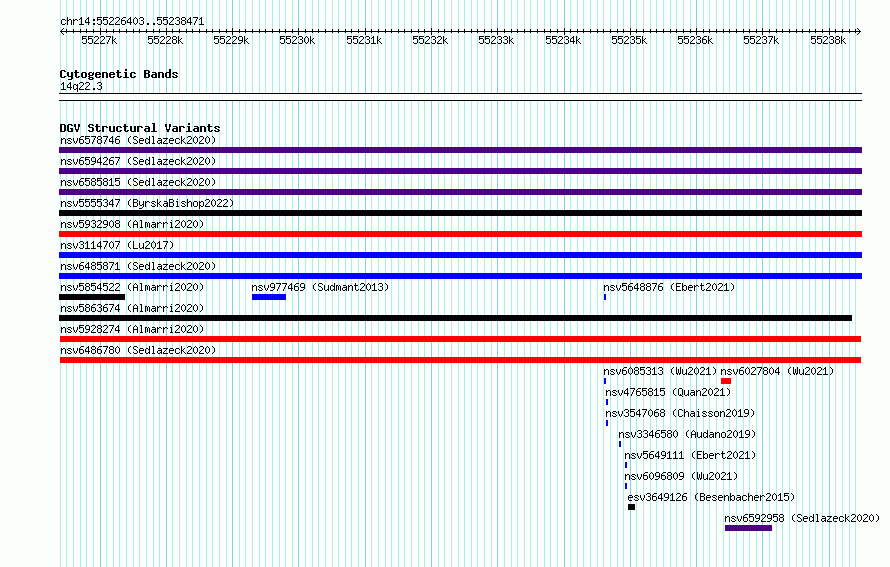Viewport: 890px width, 567px height.
Task: Click the 55236k ruler label
Action: click(695, 40)
